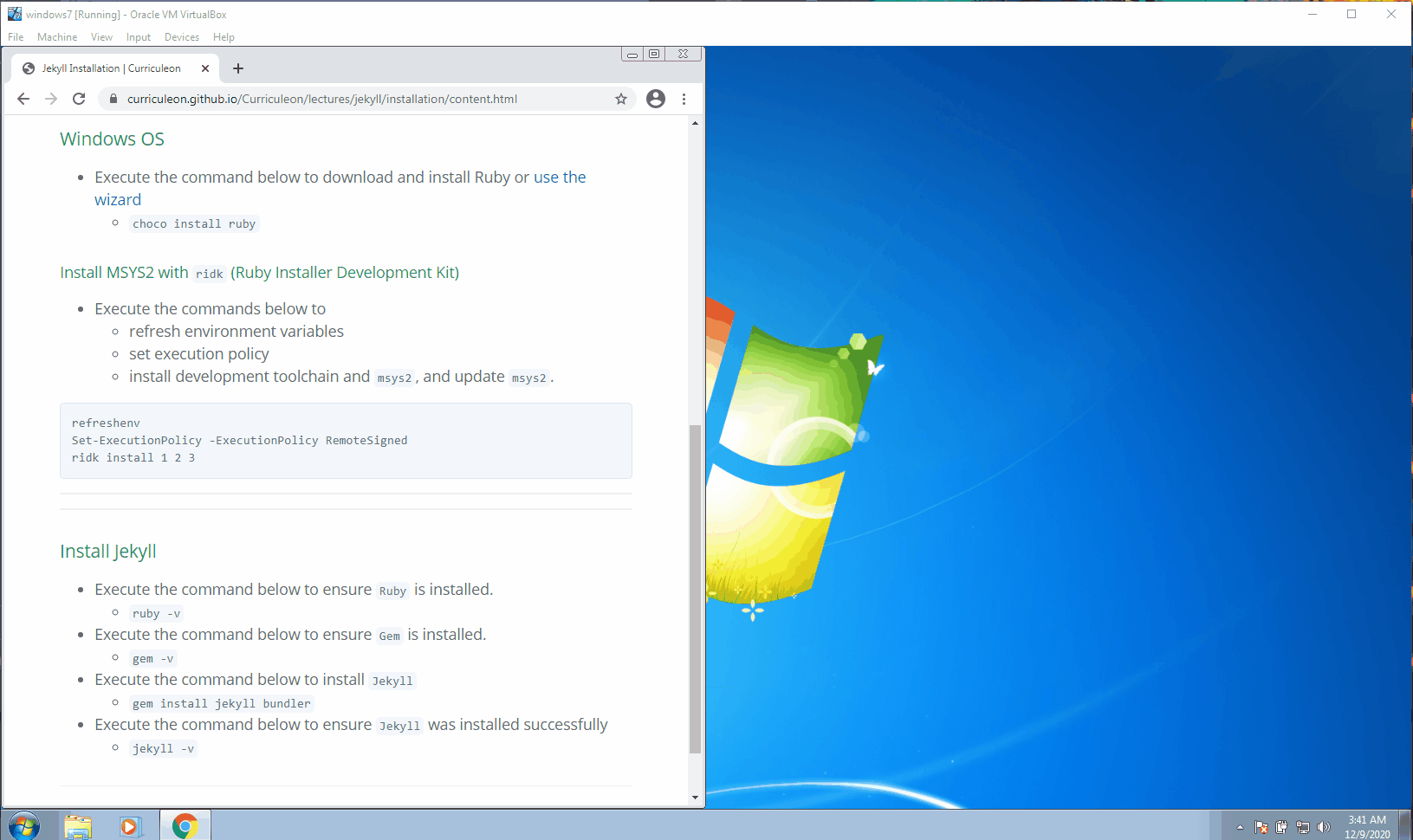
Task: Open the Machine menu of VirtualBox
Action: pyautogui.click(x=57, y=37)
